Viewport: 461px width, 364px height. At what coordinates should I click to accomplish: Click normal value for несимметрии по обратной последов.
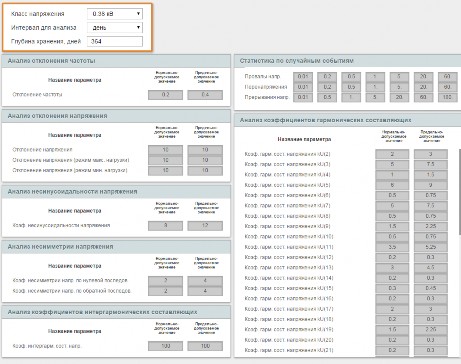click(165, 291)
